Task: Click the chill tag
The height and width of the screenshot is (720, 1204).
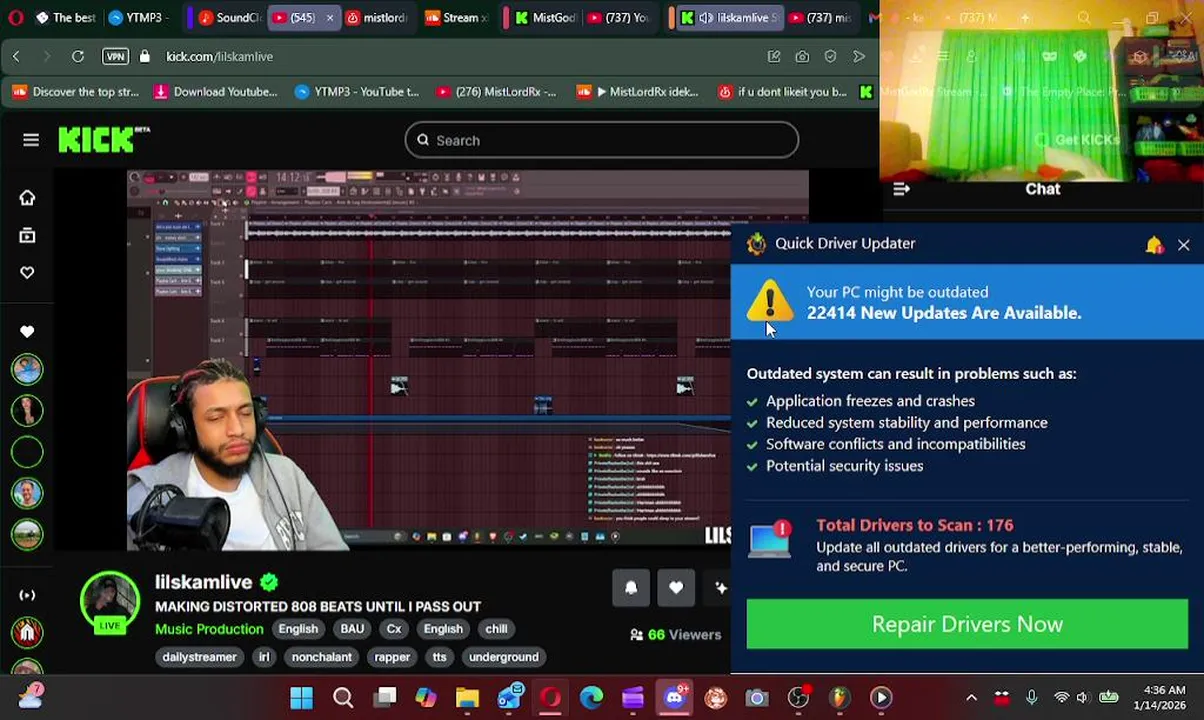Action: 496,629
